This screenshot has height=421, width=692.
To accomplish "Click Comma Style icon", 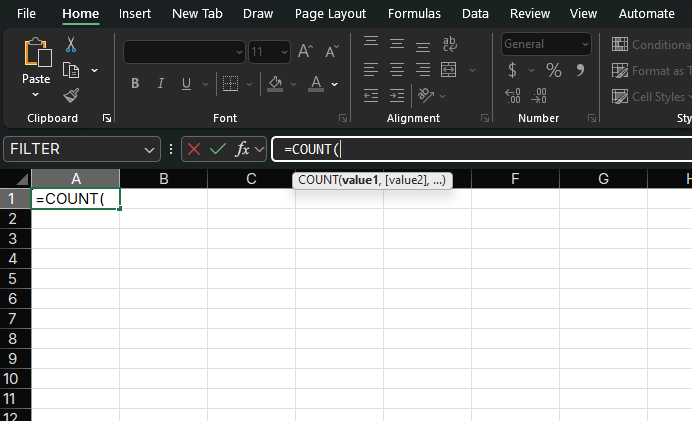I will [x=580, y=70].
